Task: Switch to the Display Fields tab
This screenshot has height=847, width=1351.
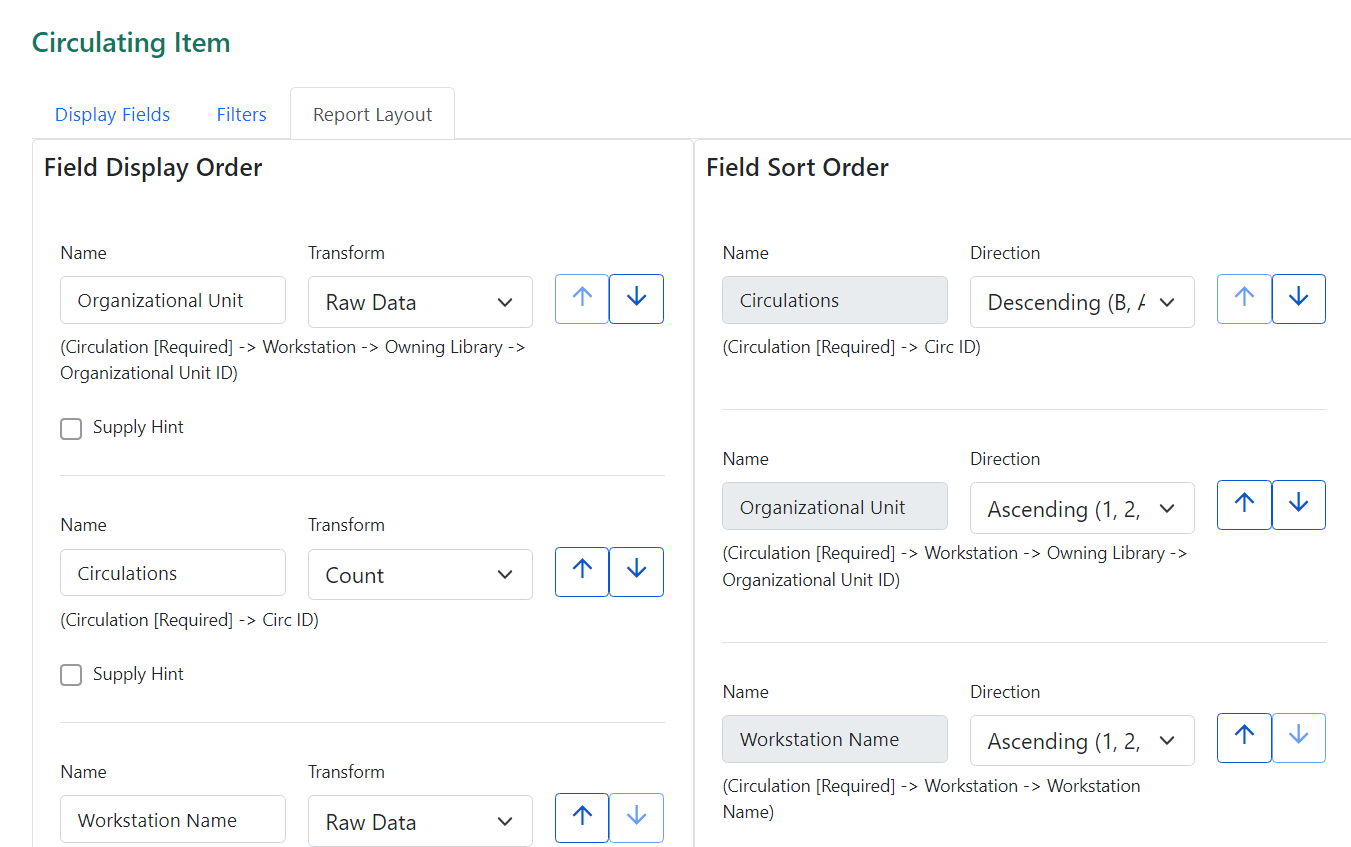Action: pyautogui.click(x=112, y=113)
